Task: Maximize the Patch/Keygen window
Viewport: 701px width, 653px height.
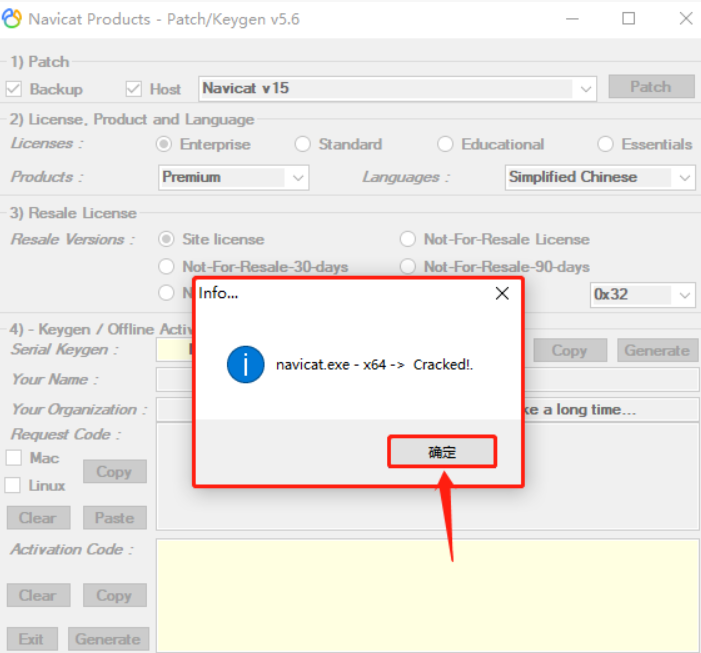Action: pos(629,19)
